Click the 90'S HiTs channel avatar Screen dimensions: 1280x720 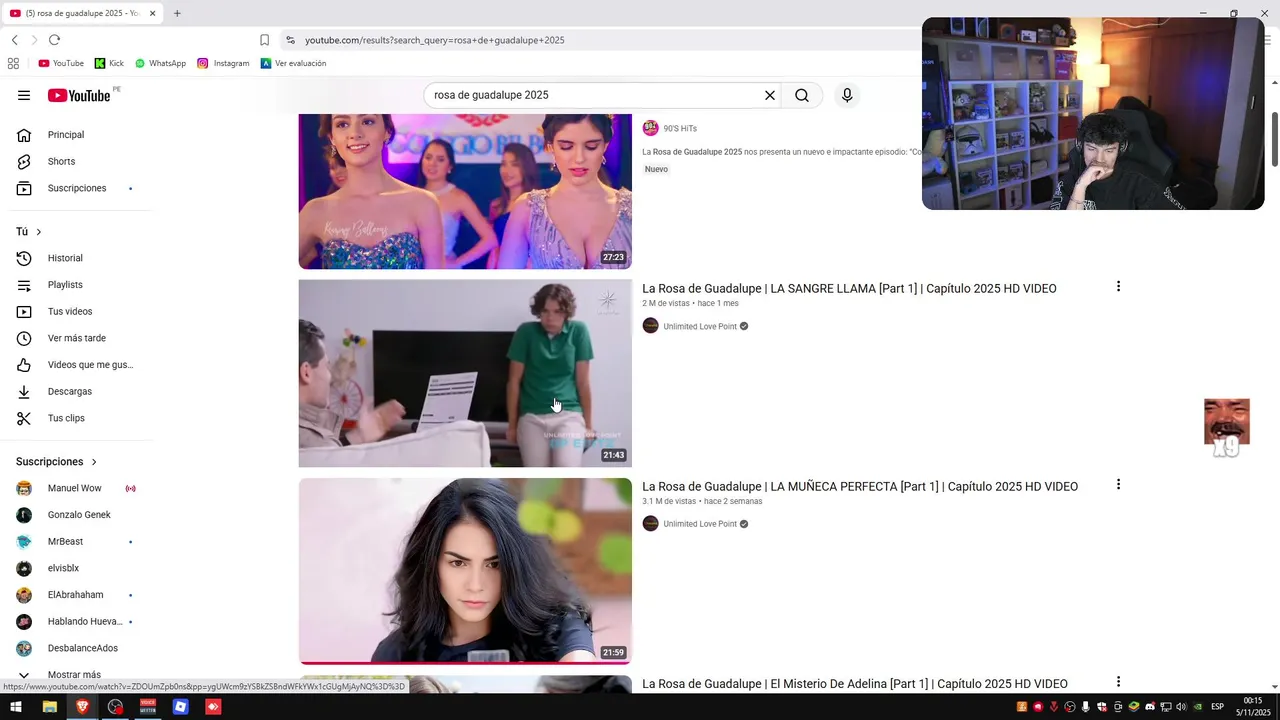650,128
